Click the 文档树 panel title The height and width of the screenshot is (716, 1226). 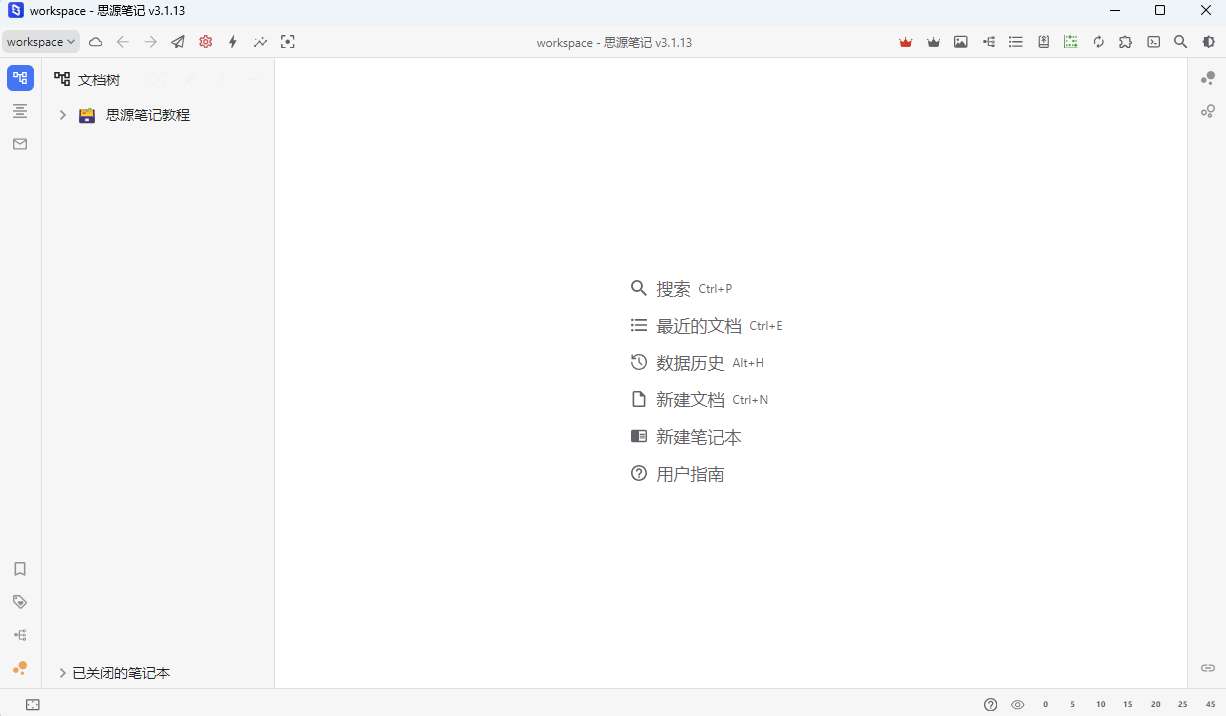tap(99, 79)
